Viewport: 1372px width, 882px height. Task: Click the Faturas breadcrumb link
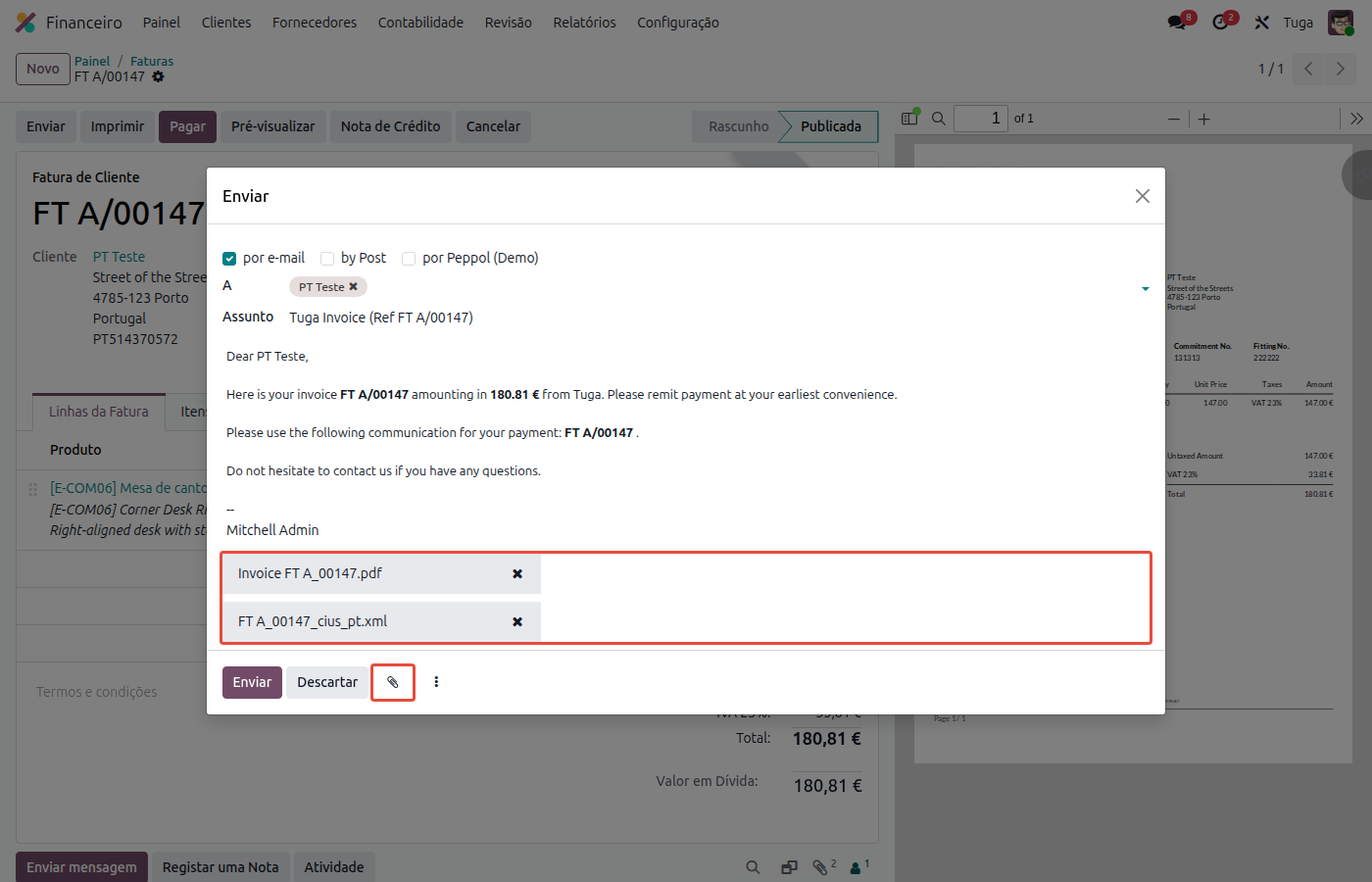tap(152, 61)
